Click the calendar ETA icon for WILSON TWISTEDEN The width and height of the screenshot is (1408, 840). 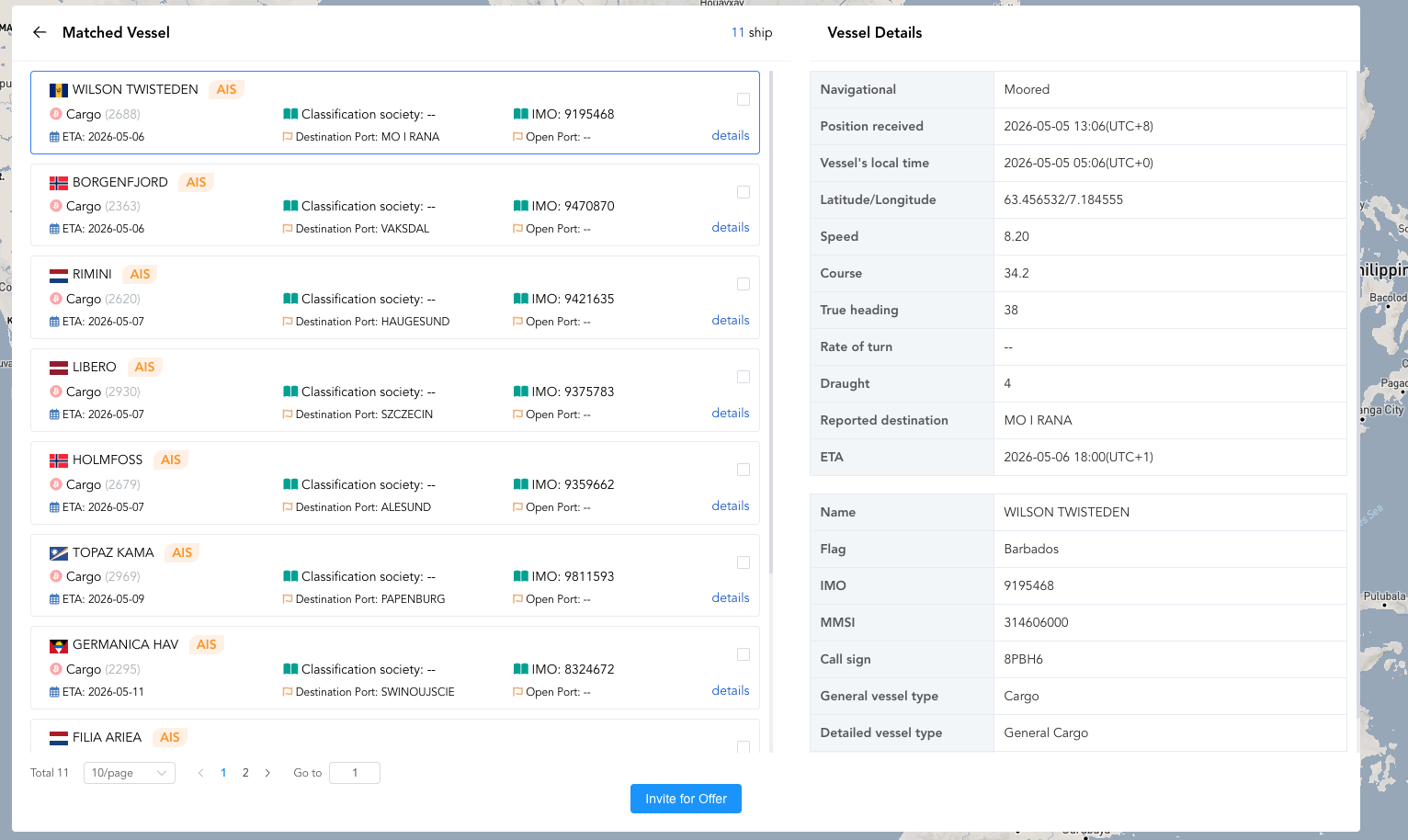coord(54,137)
